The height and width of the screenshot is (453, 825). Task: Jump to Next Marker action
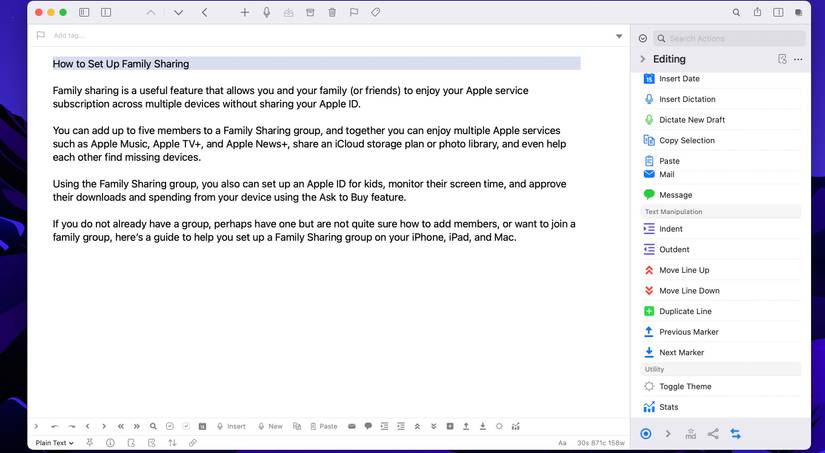[x=721, y=352]
